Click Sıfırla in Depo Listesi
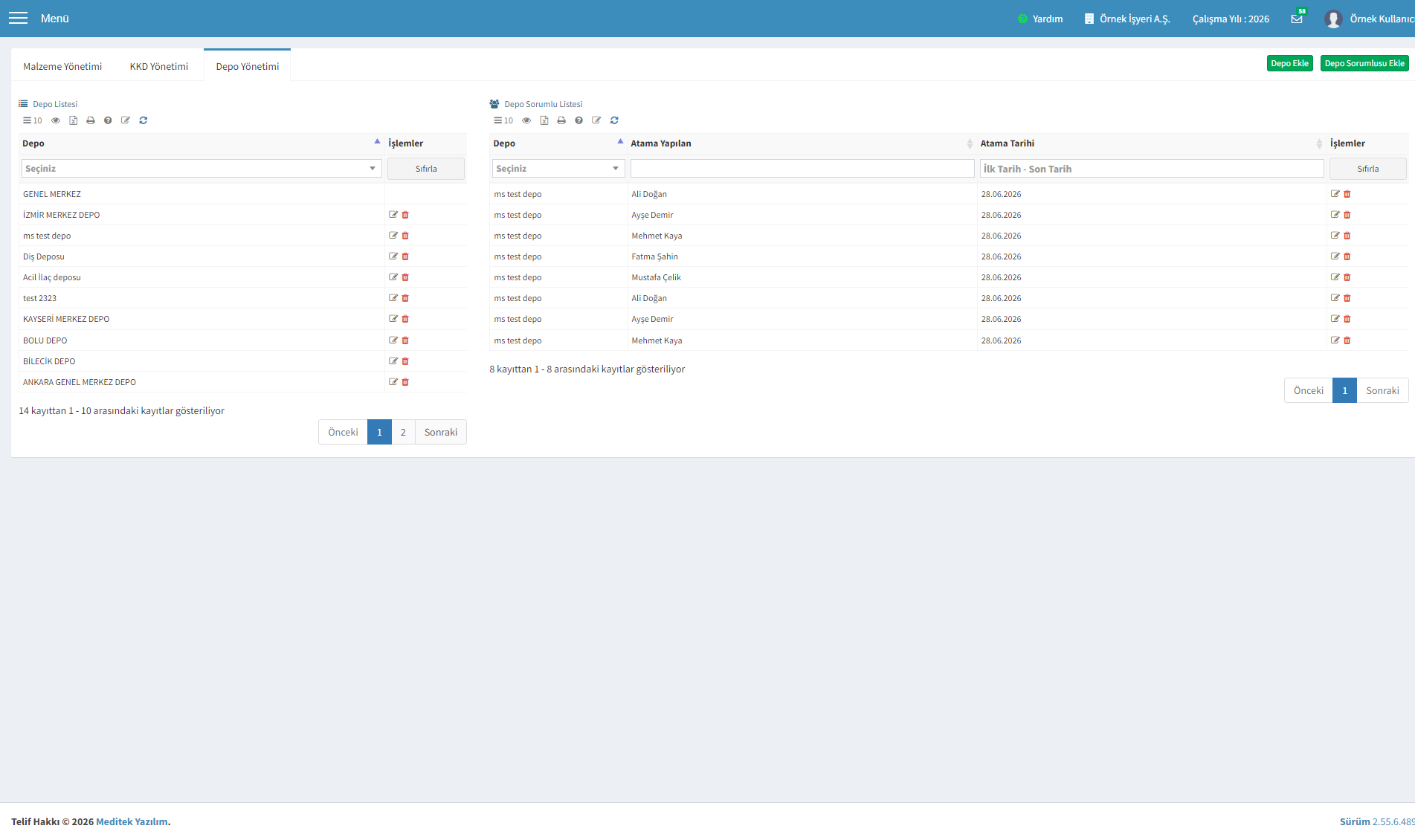The image size is (1415, 840). click(426, 169)
